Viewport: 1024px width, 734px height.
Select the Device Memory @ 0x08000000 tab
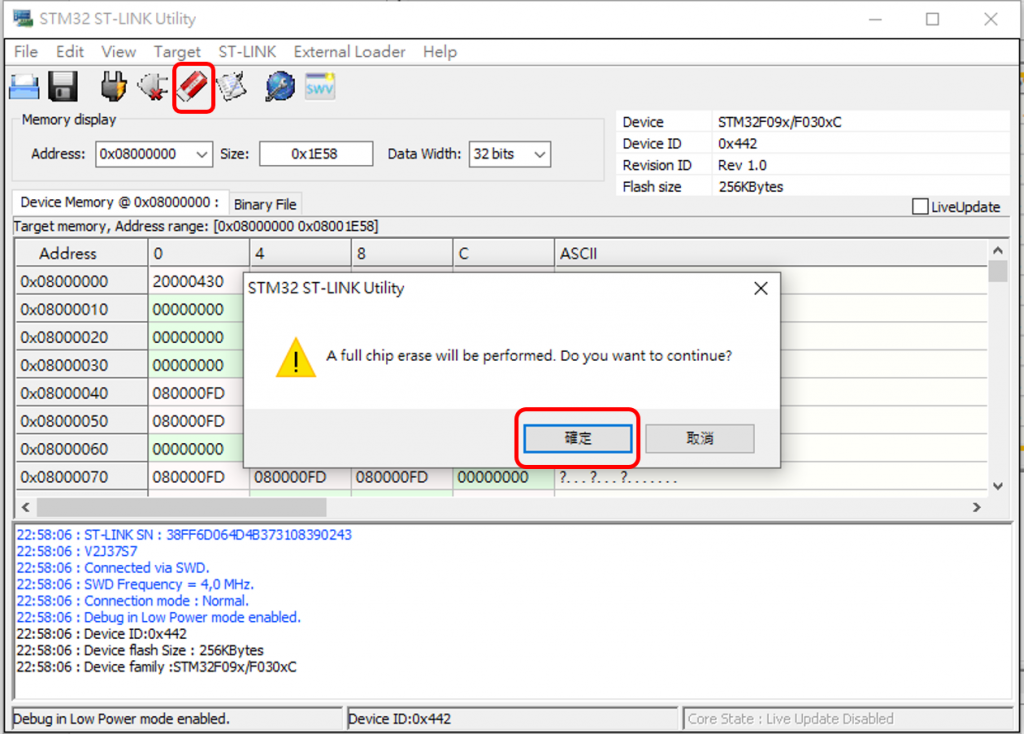[120, 202]
